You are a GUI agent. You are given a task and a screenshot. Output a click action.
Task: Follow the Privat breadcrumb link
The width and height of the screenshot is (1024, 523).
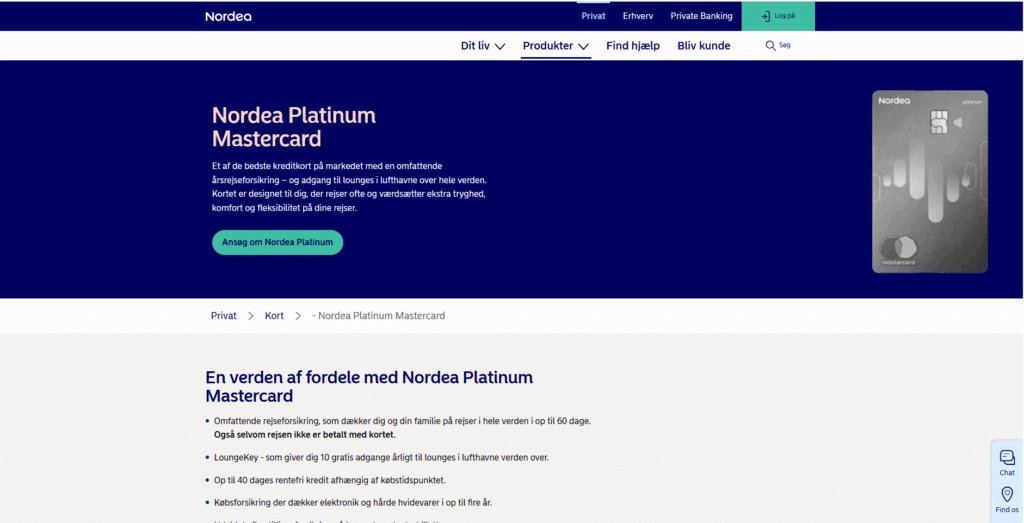(x=223, y=316)
